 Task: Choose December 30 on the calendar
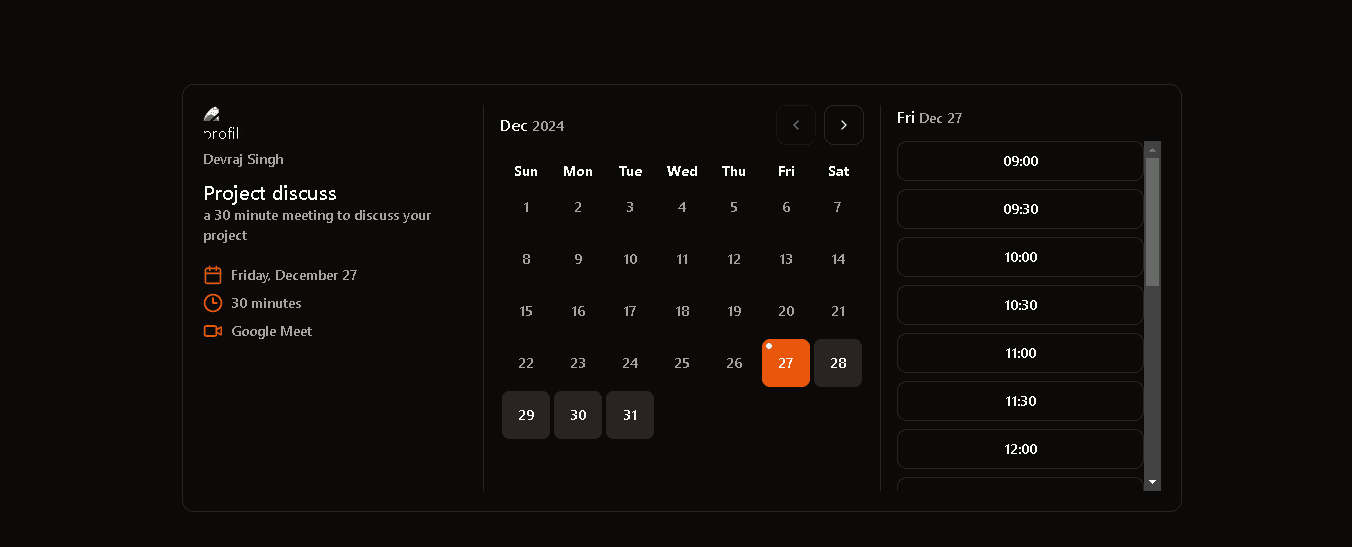578,415
